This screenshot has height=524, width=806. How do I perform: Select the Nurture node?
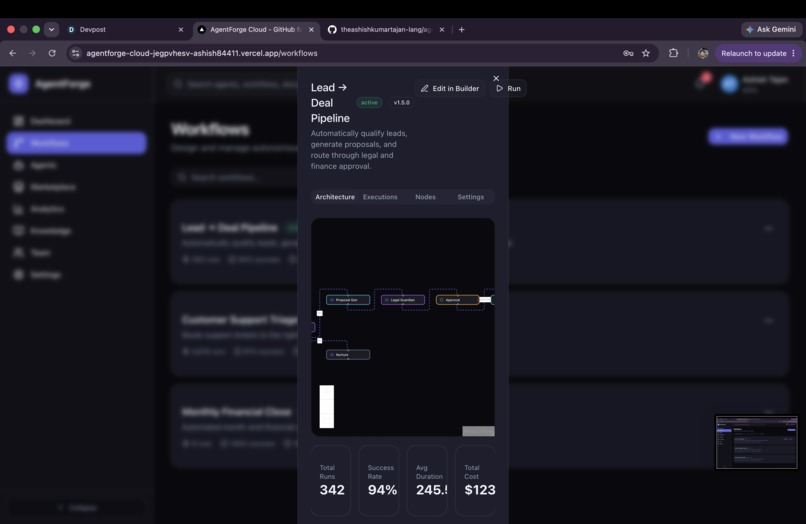coord(348,355)
